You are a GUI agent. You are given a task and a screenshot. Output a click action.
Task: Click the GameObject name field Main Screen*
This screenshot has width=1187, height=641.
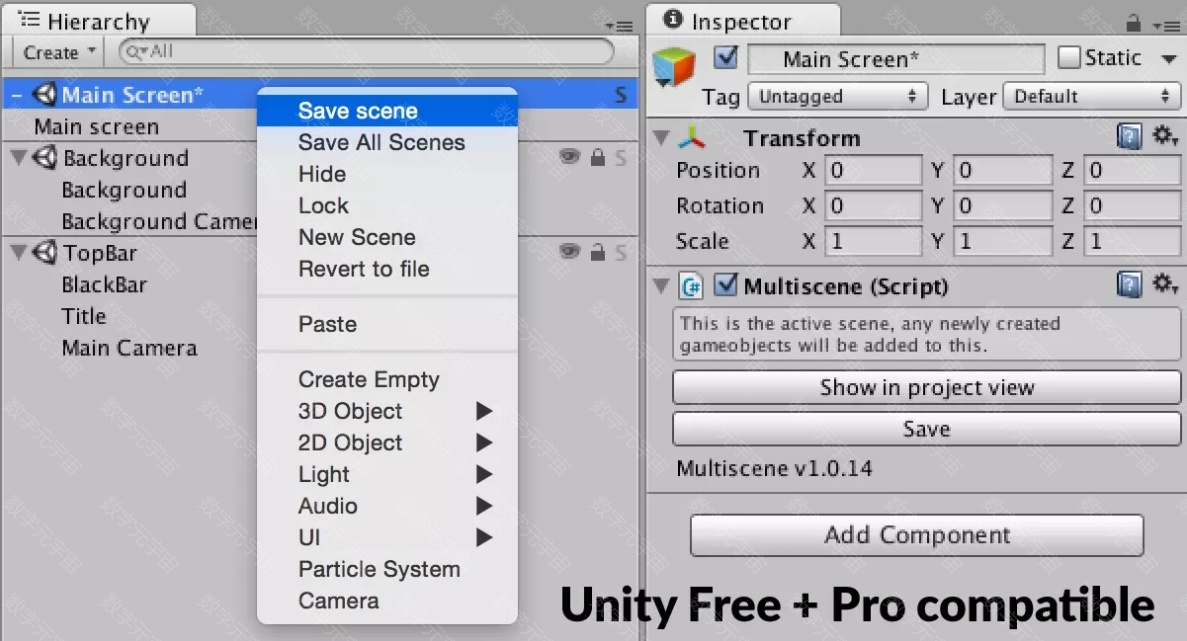click(896, 59)
